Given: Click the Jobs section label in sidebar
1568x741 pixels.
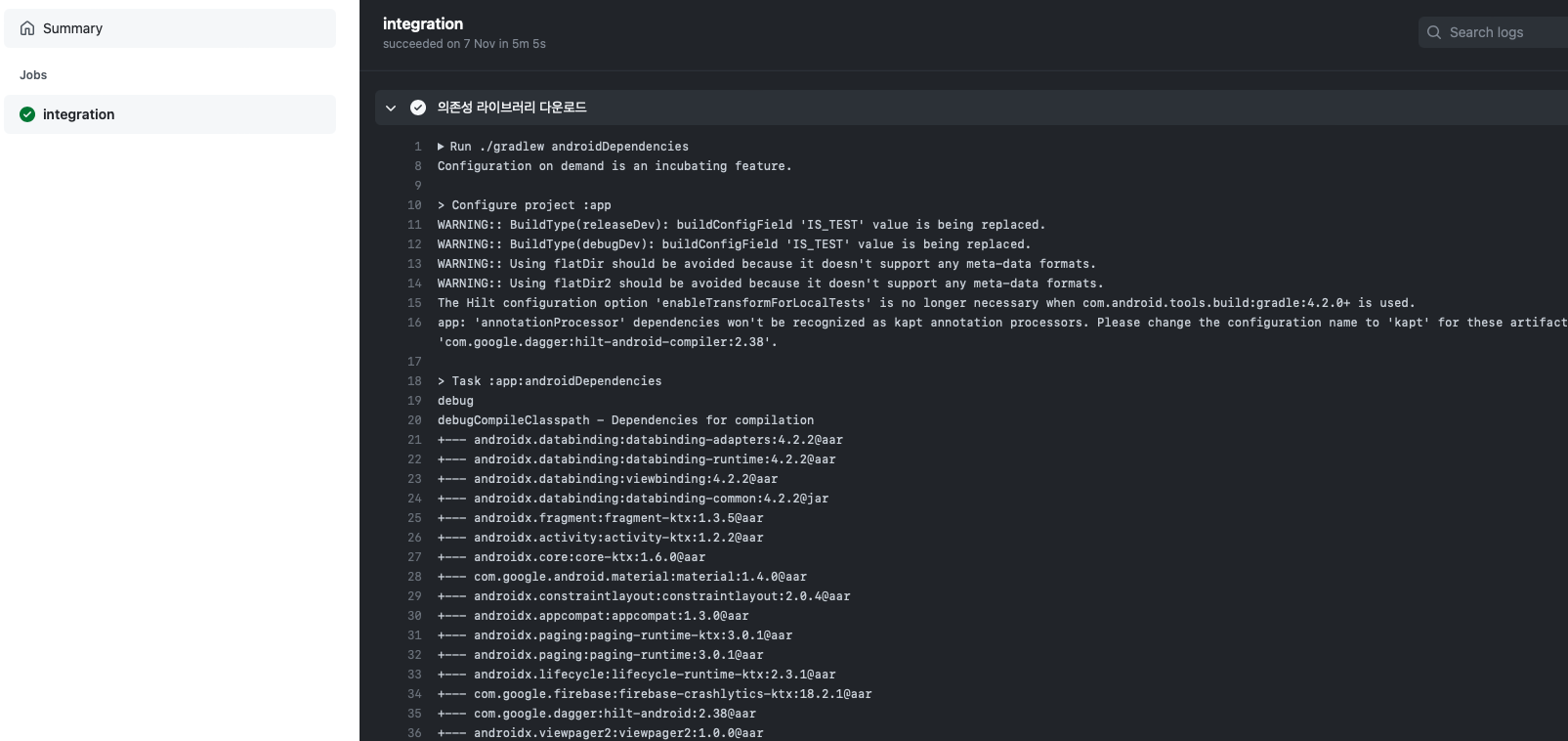Looking at the screenshot, I should point(33,75).
